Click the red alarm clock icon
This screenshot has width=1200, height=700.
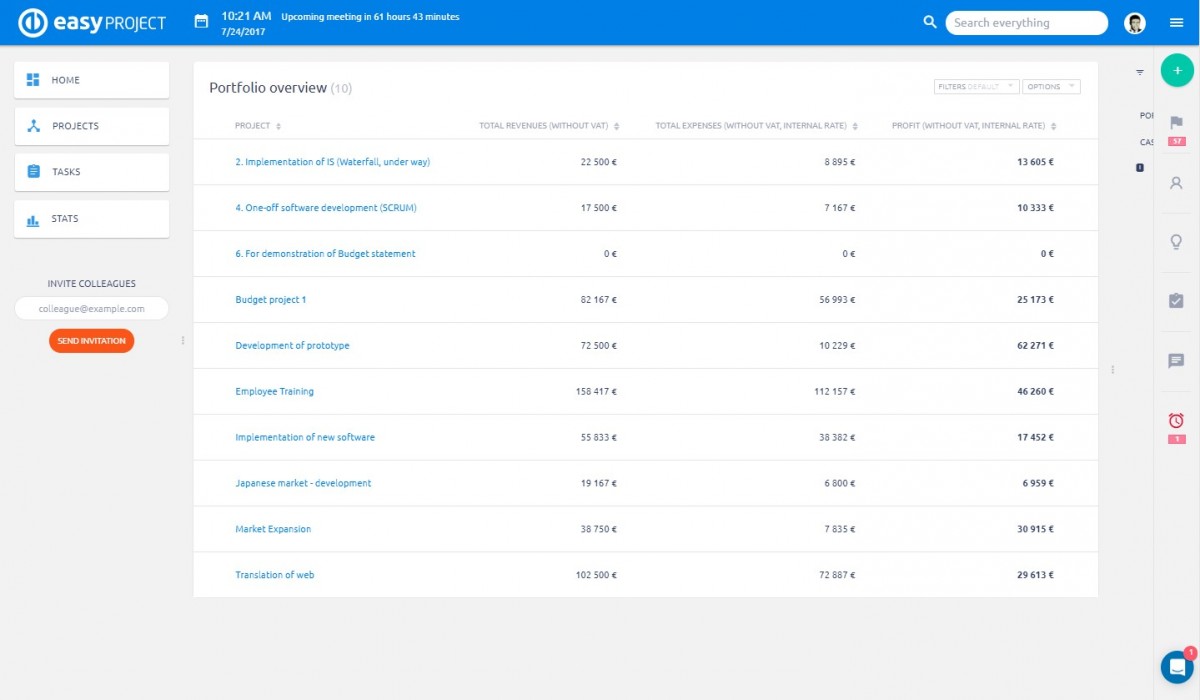(1176, 421)
